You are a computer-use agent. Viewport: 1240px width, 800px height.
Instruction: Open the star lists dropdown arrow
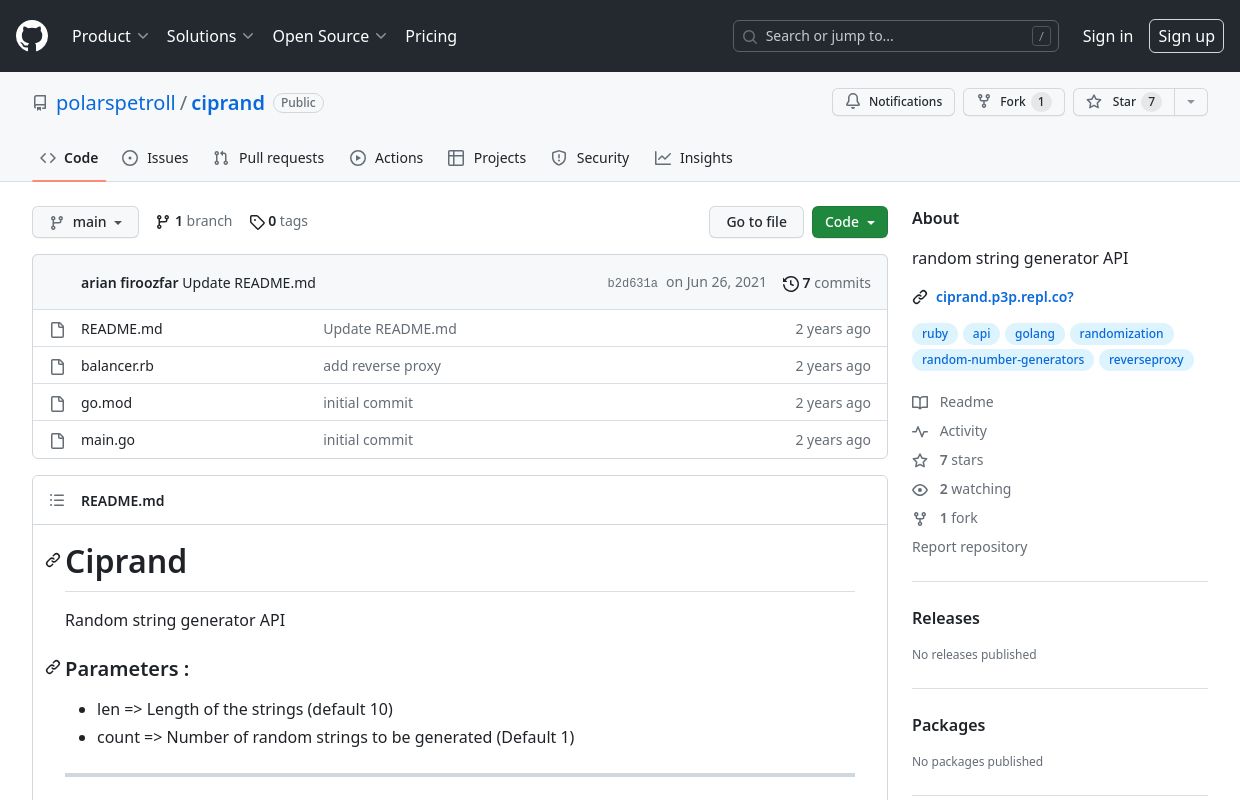[x=1190, y=102]
